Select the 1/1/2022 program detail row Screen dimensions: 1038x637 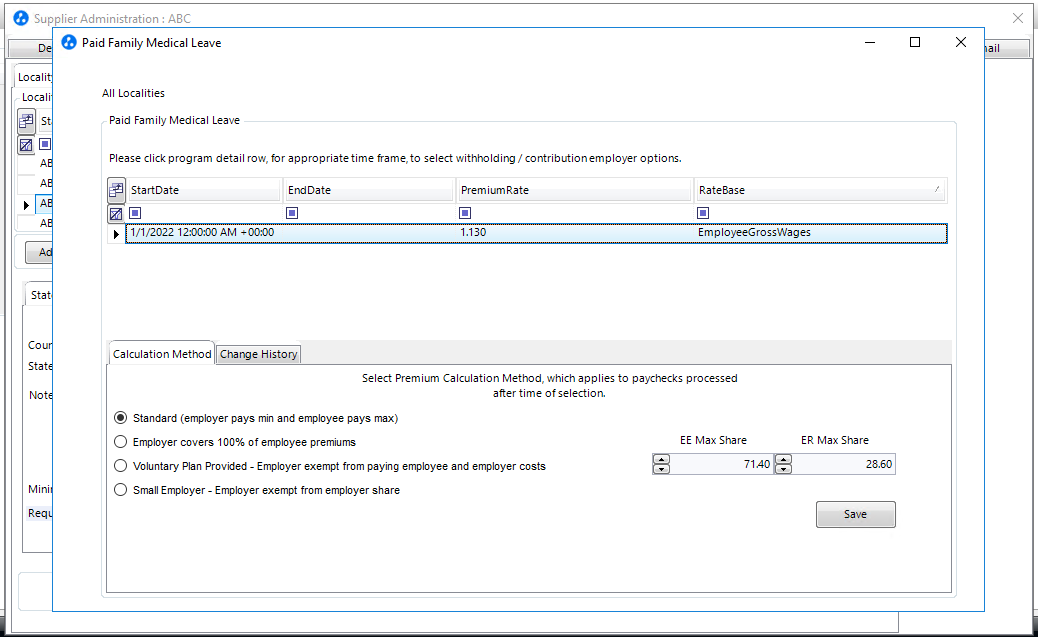pyautogui.click(x=536, y=233)
